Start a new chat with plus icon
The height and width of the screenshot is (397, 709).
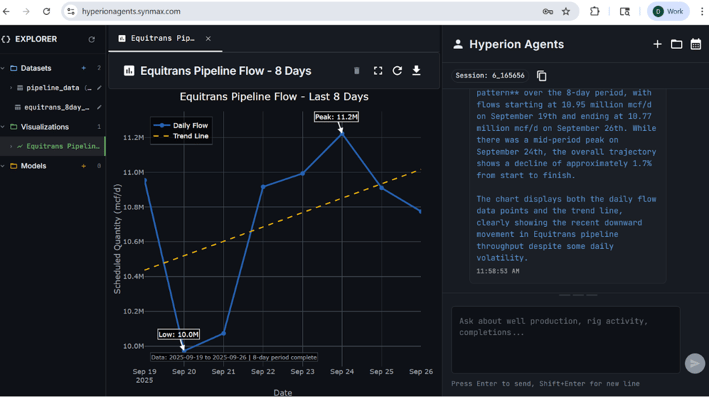pyautogui.click(x=657, y=44)
